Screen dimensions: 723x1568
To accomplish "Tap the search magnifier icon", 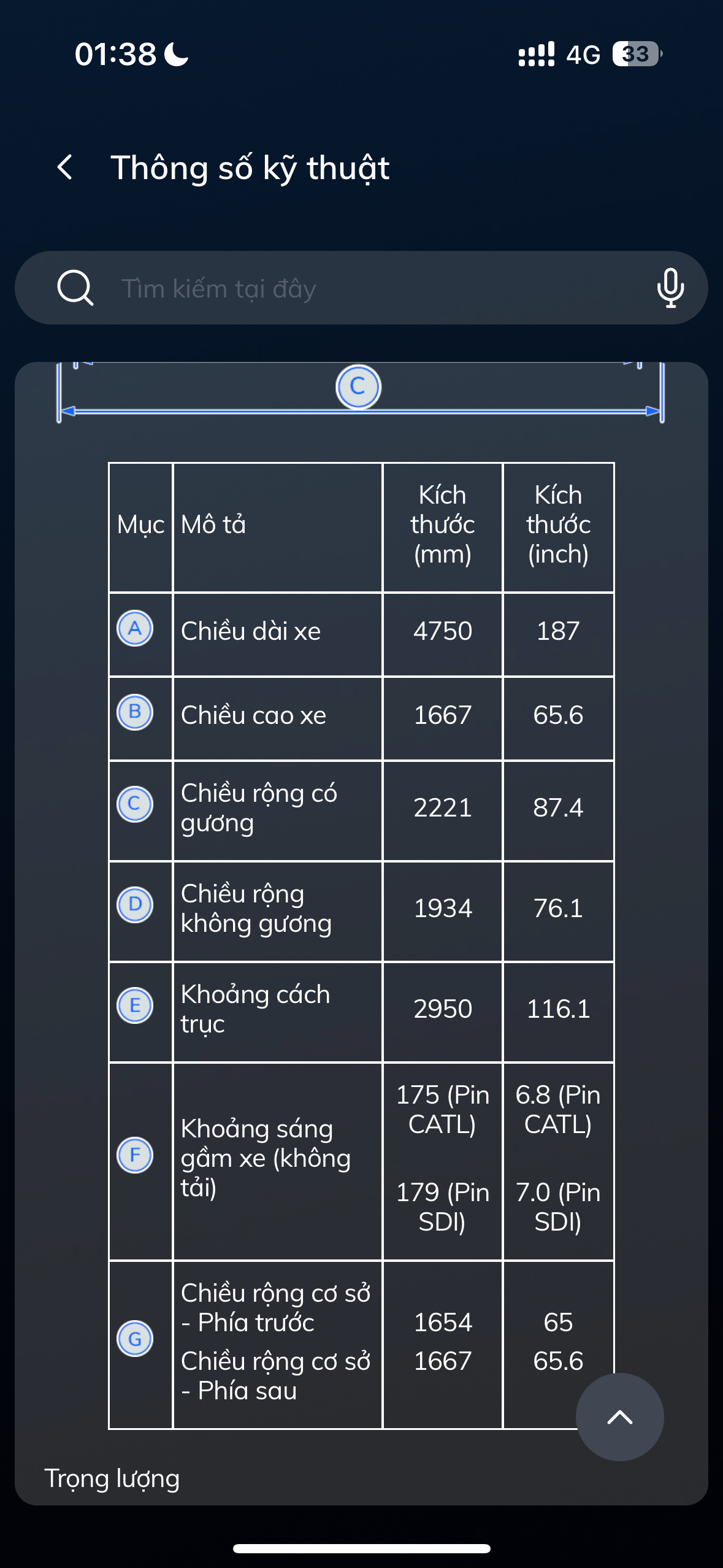I will point(75,288).
